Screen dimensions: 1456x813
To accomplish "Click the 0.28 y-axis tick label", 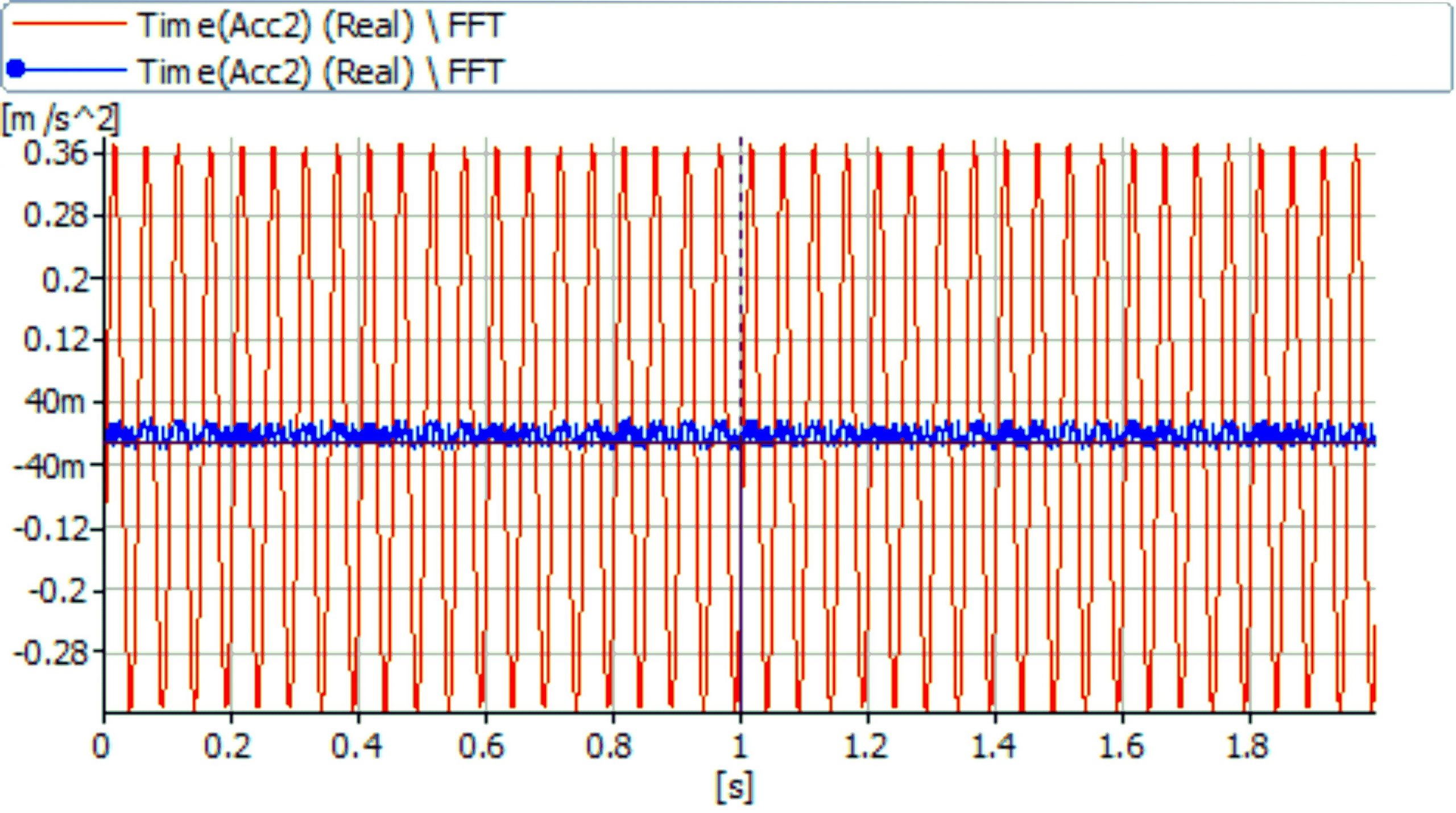I will (56, 216).
